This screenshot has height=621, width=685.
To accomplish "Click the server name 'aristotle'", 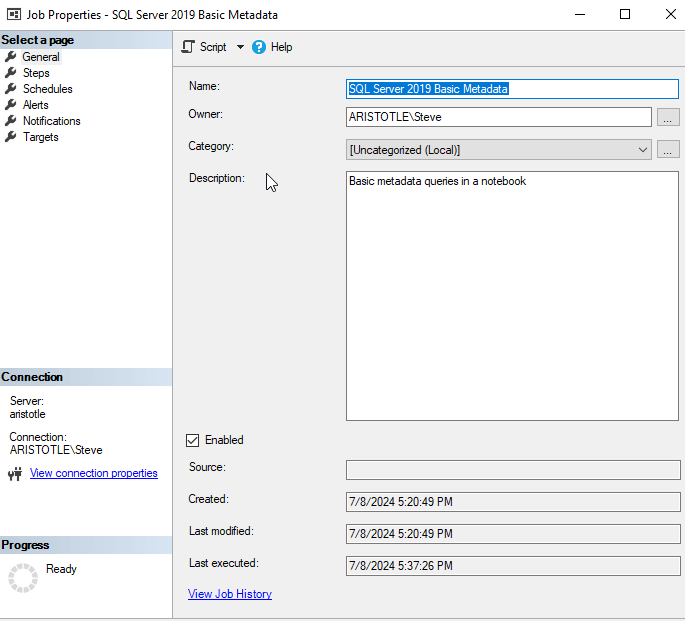I will coord(28,414).
